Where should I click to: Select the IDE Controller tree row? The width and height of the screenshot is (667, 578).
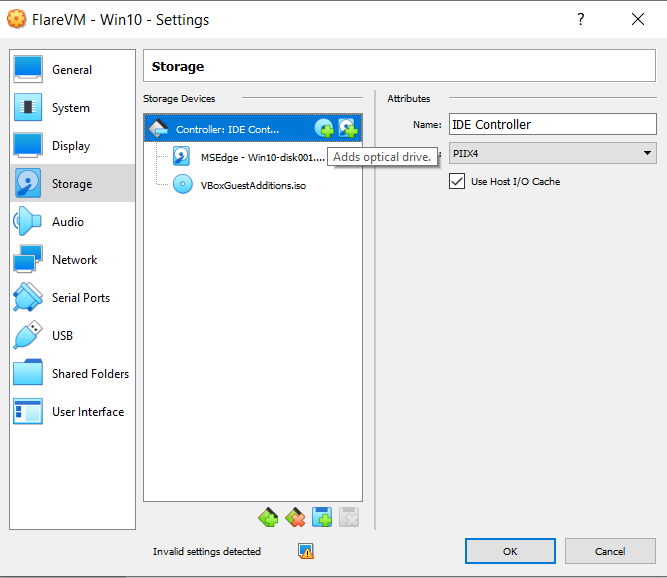(x=227, y=129)
